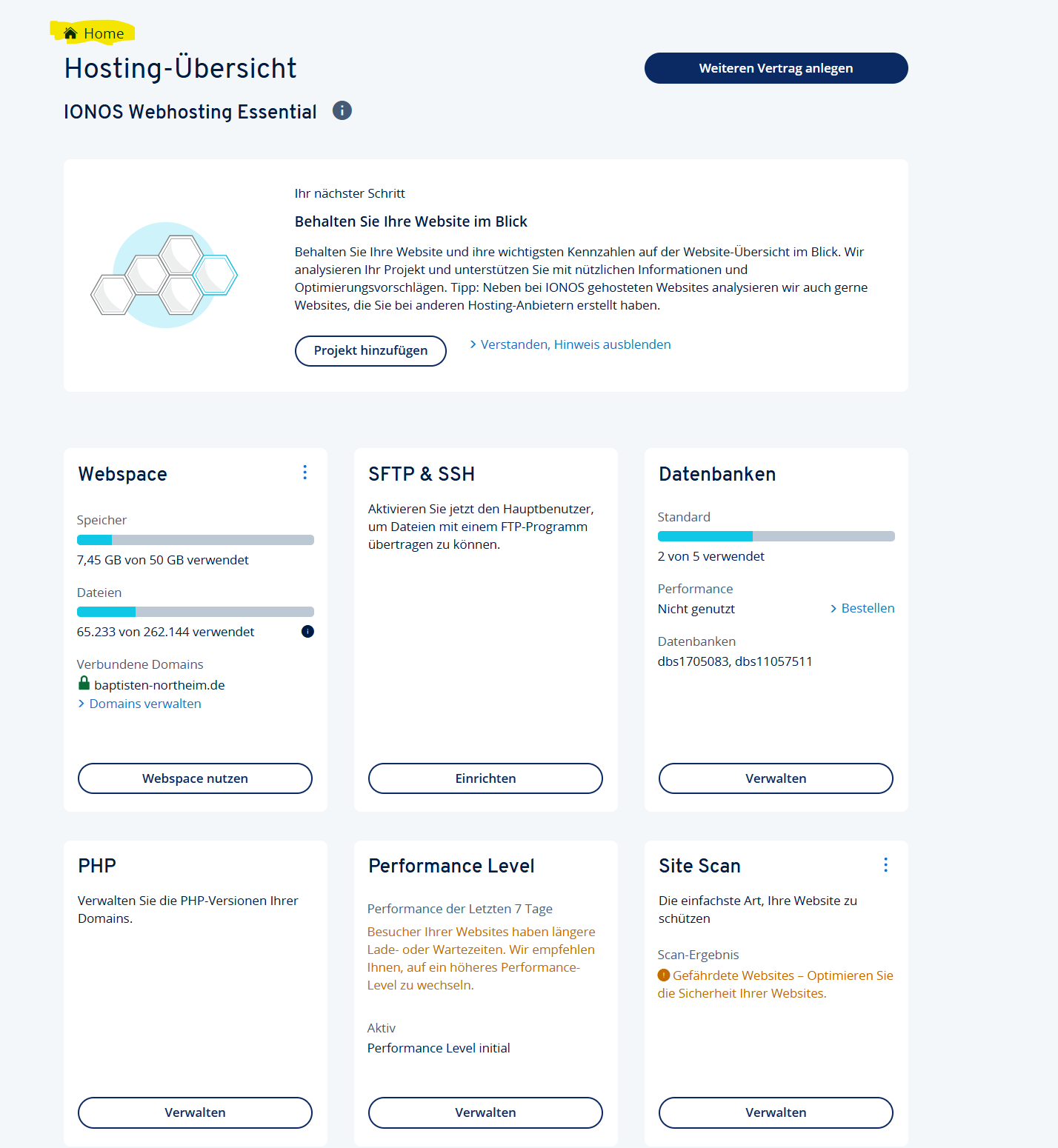The width and height of the screenshot is (1058, 1148).
Task: Click the honeycomb illustration graphic
Action: click(164, 276)
